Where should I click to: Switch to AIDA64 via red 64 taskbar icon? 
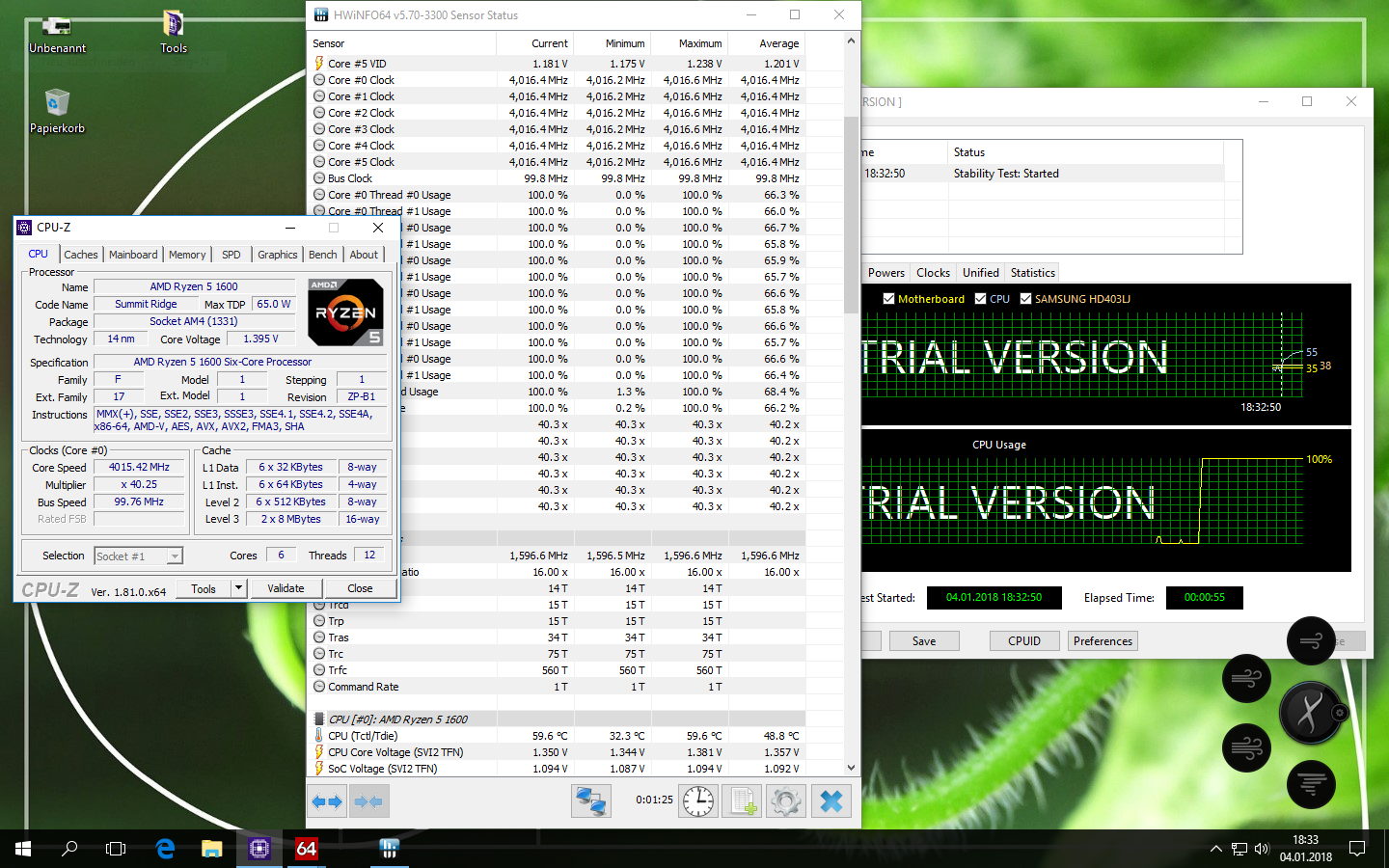point(306,849)
